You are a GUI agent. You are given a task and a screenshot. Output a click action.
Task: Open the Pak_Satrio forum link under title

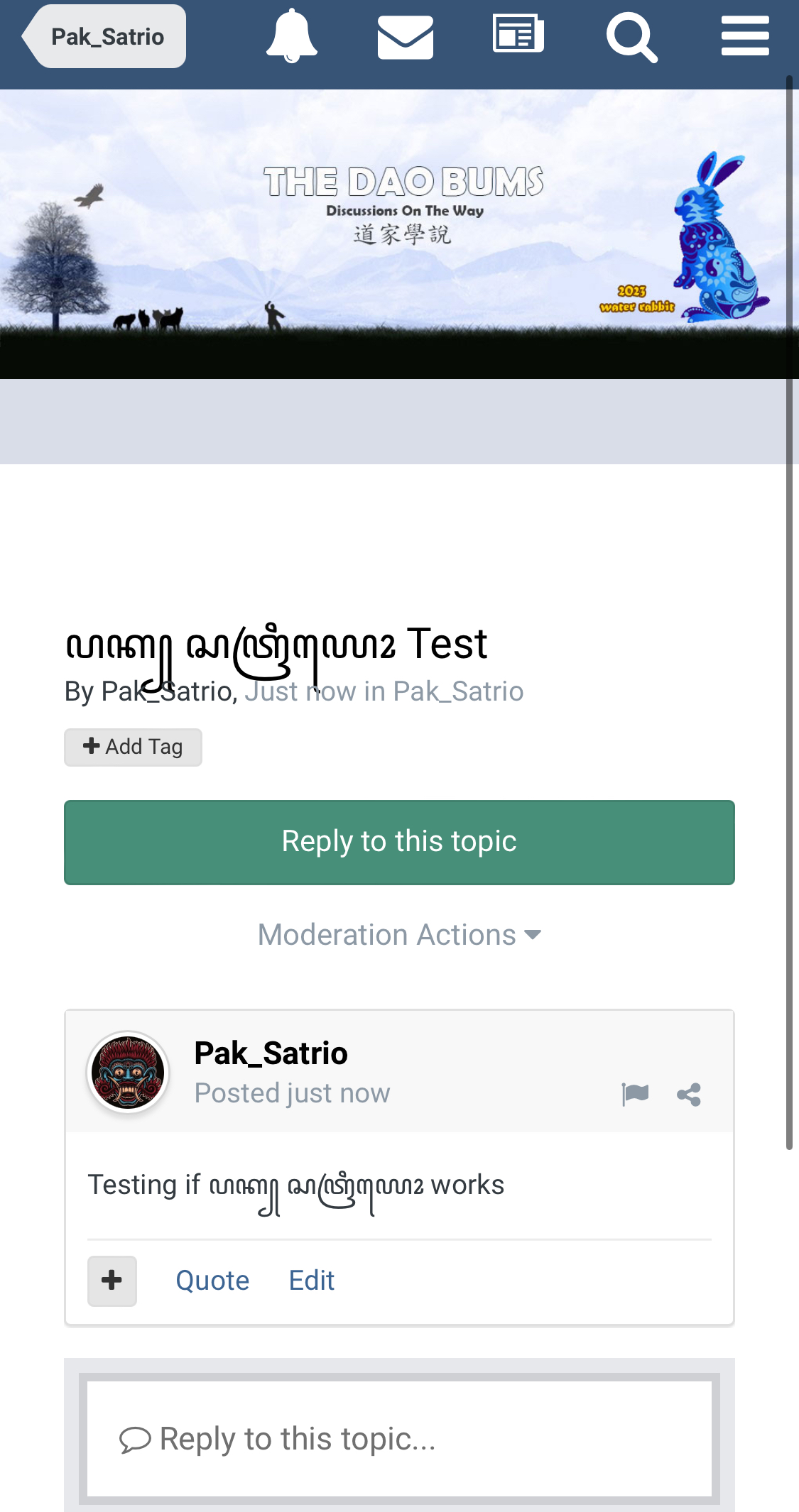pos(458,691)
